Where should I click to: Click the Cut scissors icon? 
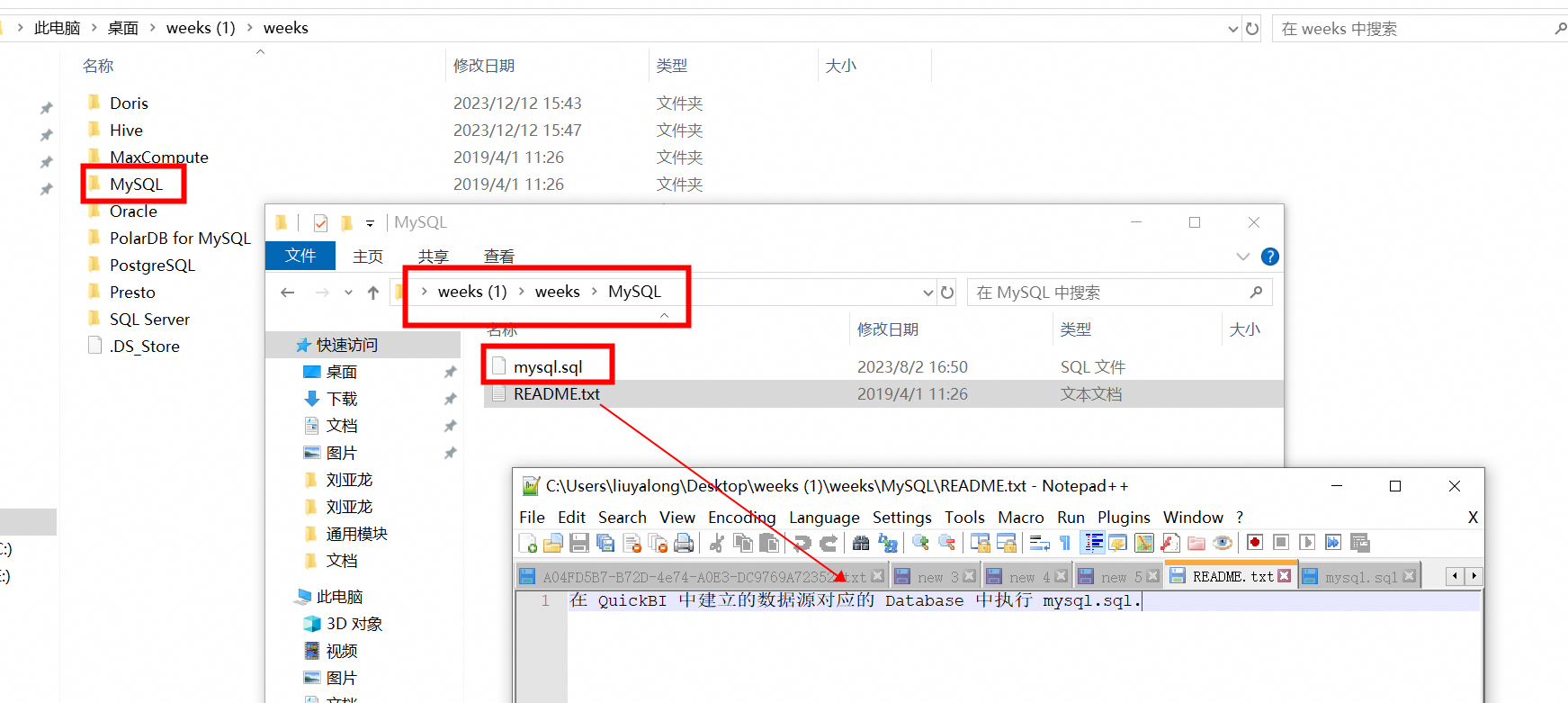(717, 543)
